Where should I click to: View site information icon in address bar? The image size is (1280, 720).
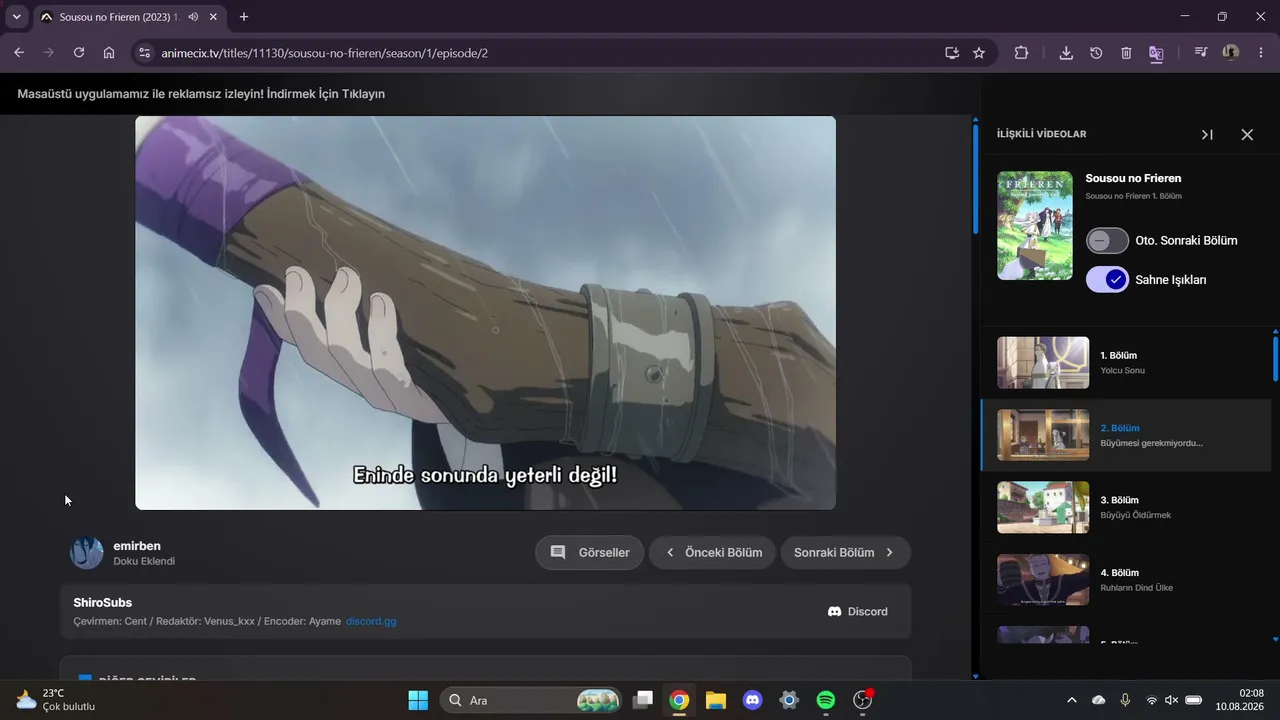[x=144, y=53]
